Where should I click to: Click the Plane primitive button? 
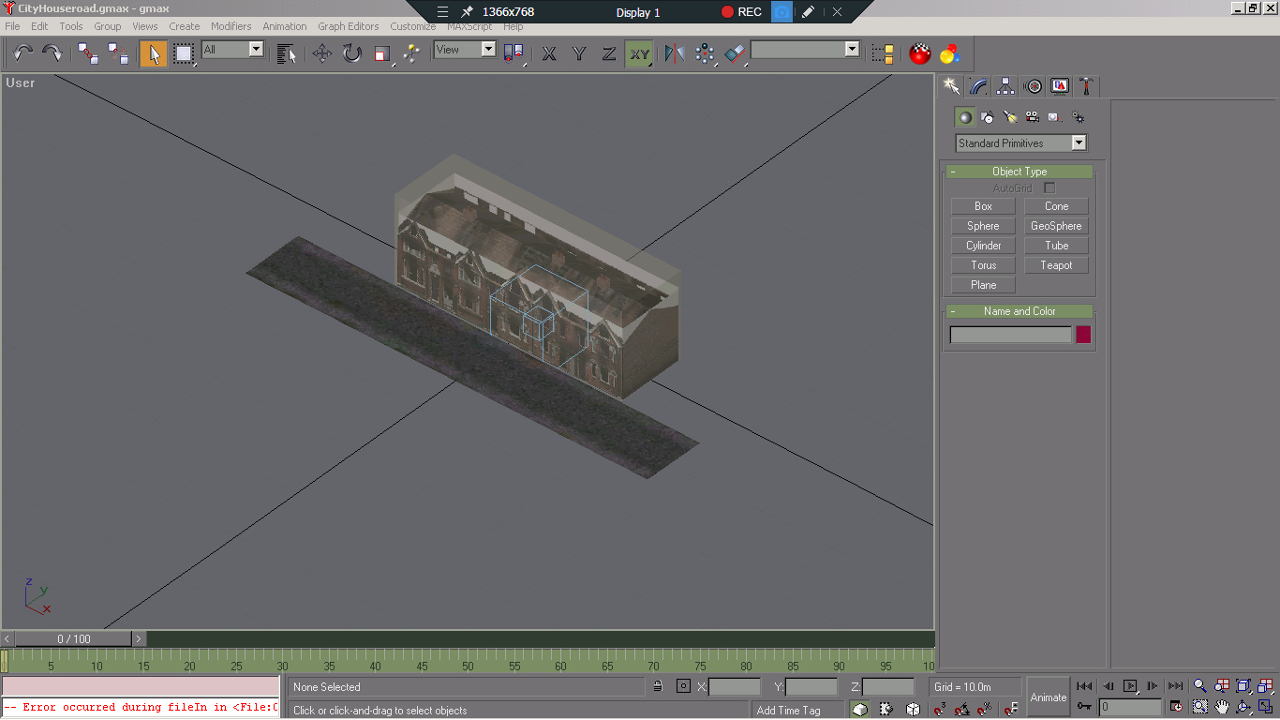coord(984,285)
